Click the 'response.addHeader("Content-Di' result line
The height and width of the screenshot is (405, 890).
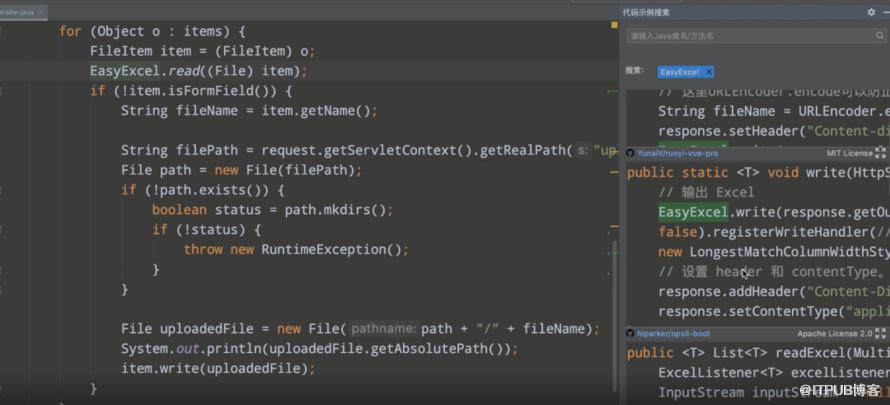(x=774, y=292)
